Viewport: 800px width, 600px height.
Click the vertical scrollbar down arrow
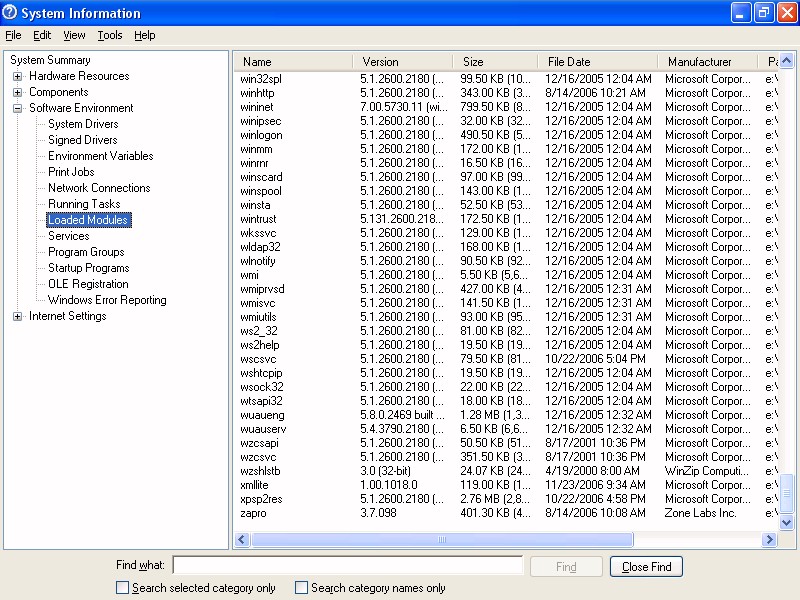pyautogui.click(x=786, y=522)
